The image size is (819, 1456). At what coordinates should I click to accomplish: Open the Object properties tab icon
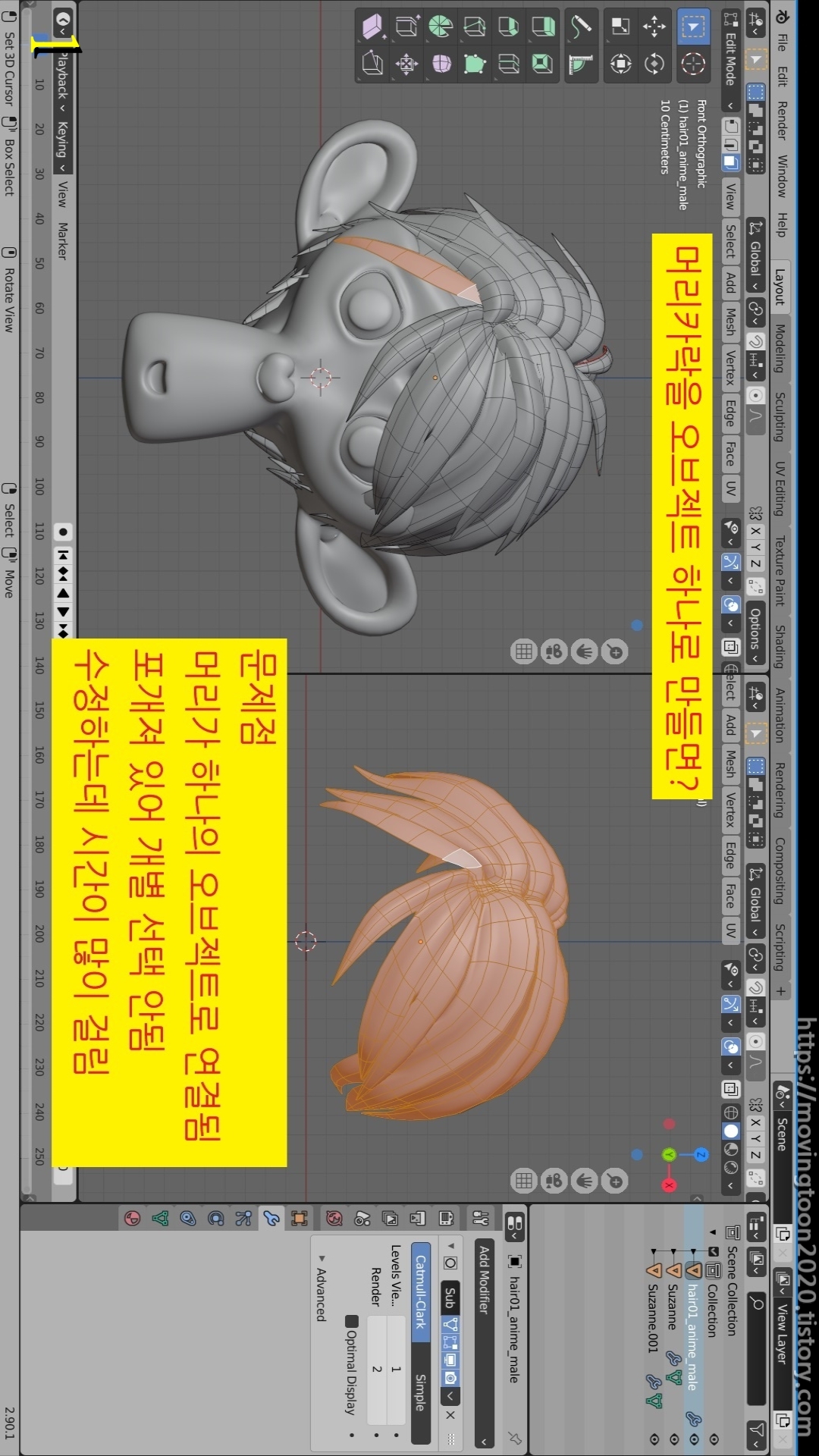pos(300,1219)
